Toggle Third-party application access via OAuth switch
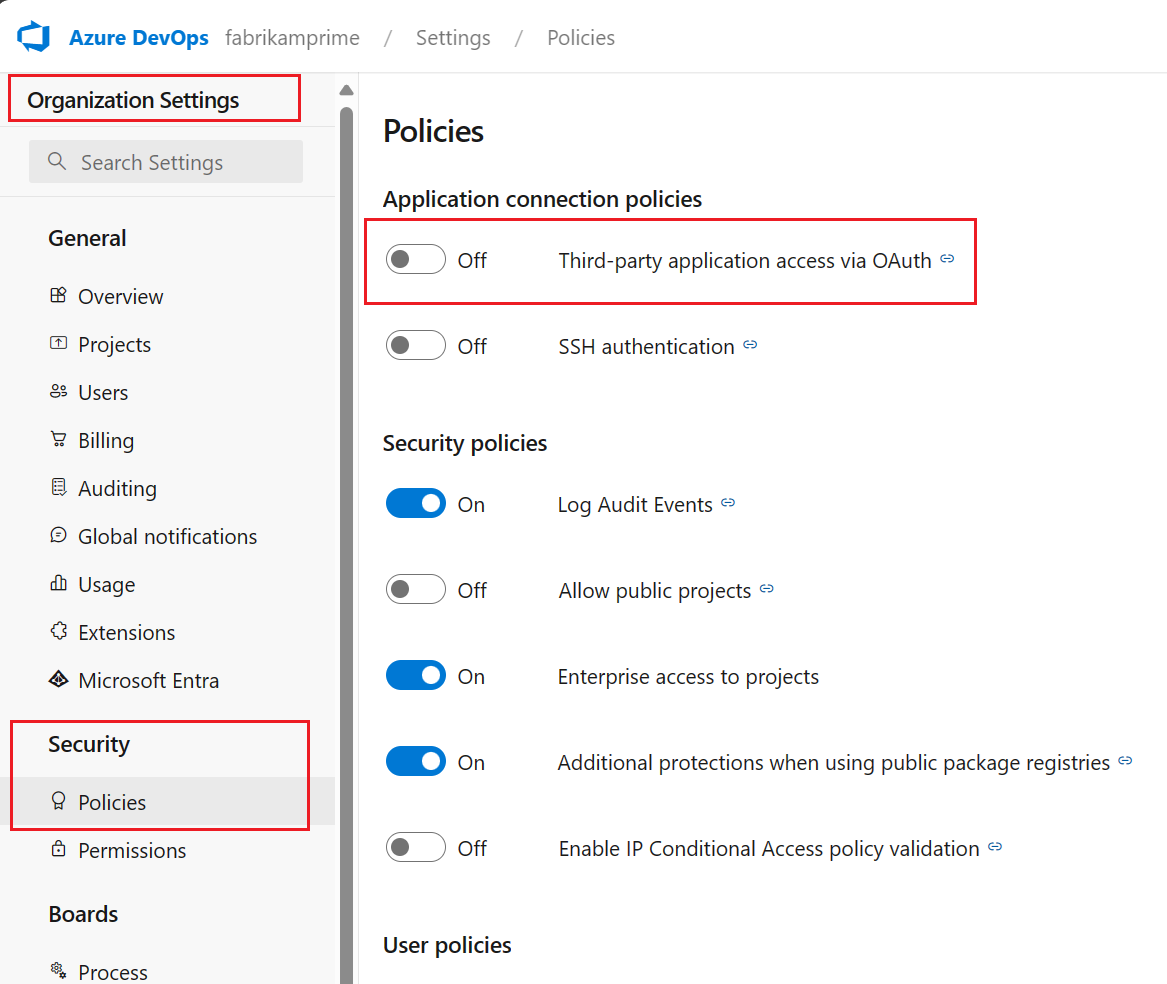1167x984 pixels. [x=415, y=260]
